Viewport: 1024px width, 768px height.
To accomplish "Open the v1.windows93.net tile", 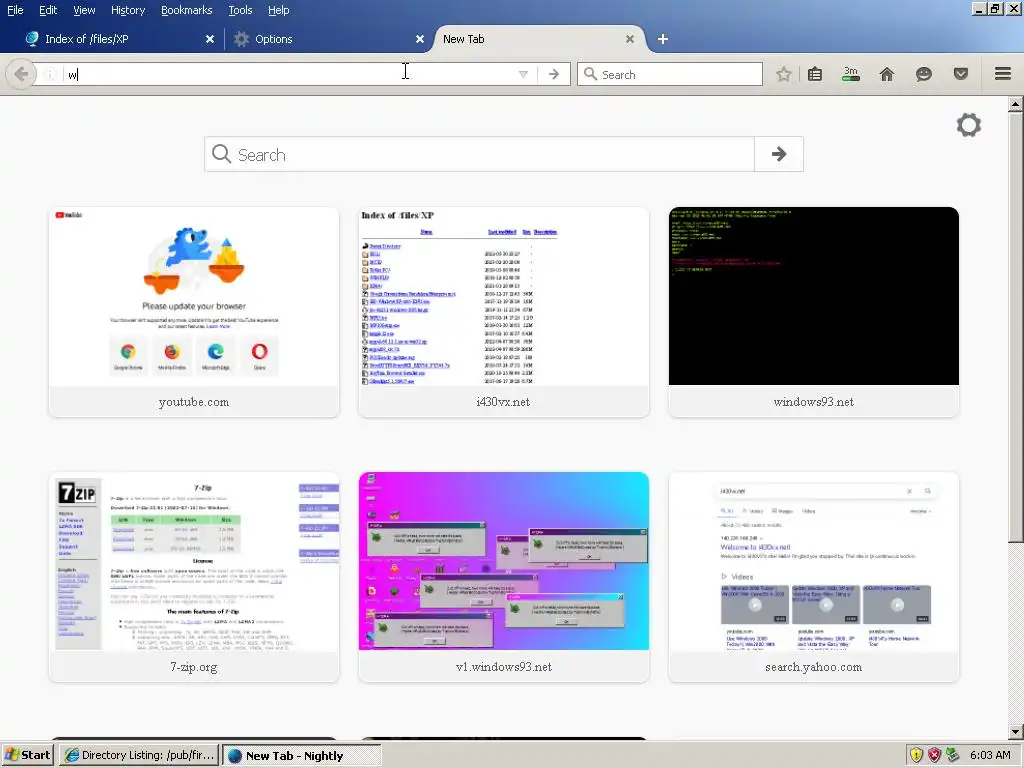I will tap(504, 577).
